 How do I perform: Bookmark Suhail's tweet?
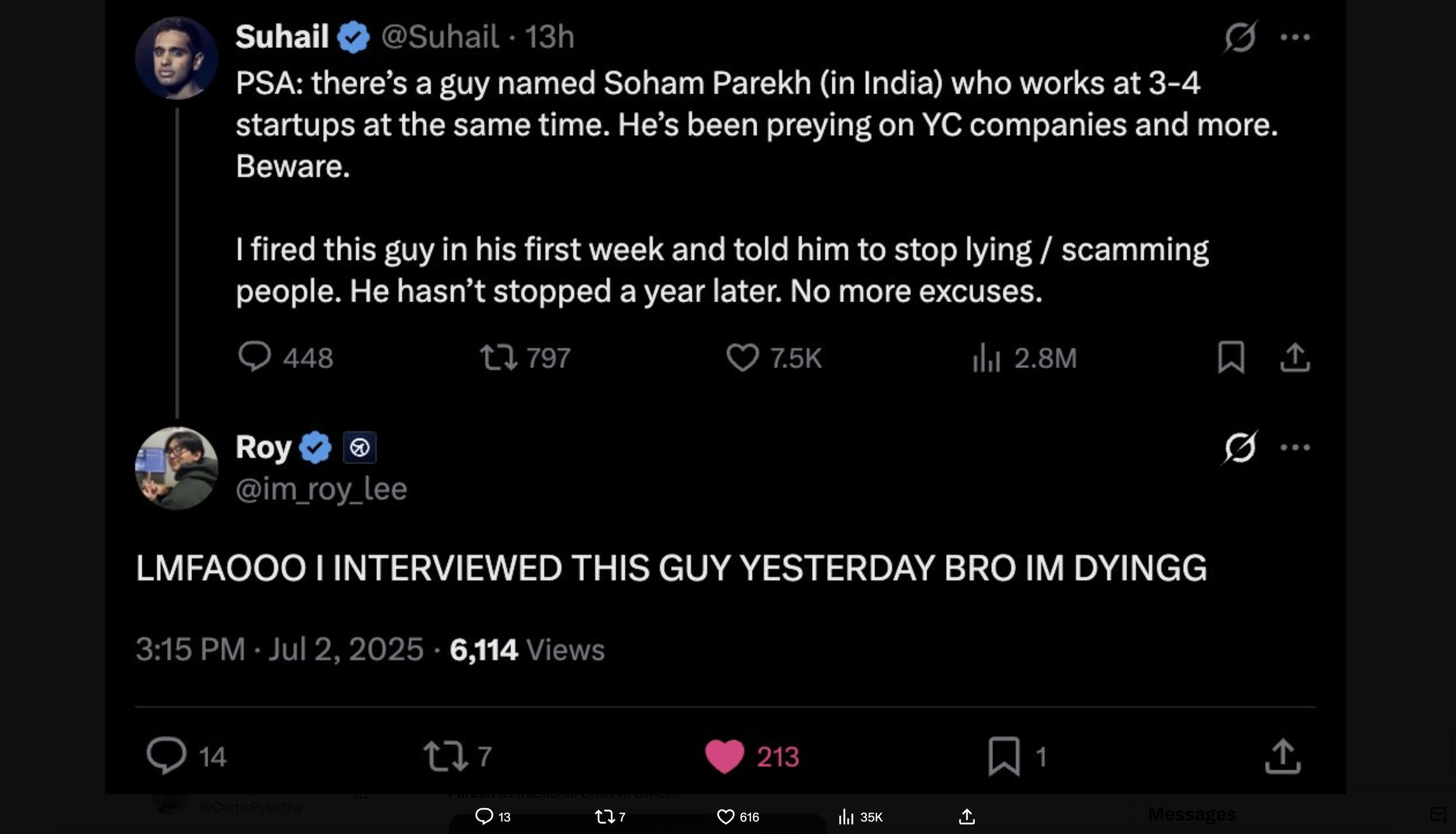[1230, 357]
